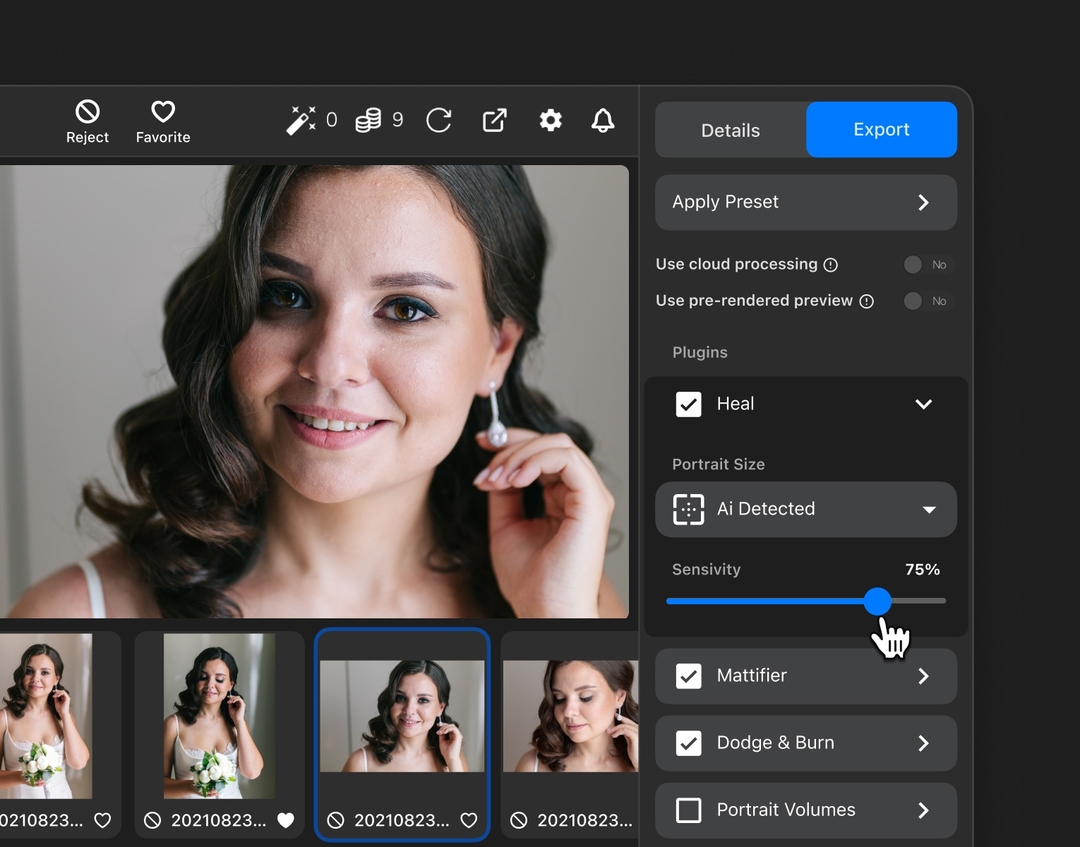Open notifications bell icon
This screenshot has height=847, width=1080.
click(603, 121)
